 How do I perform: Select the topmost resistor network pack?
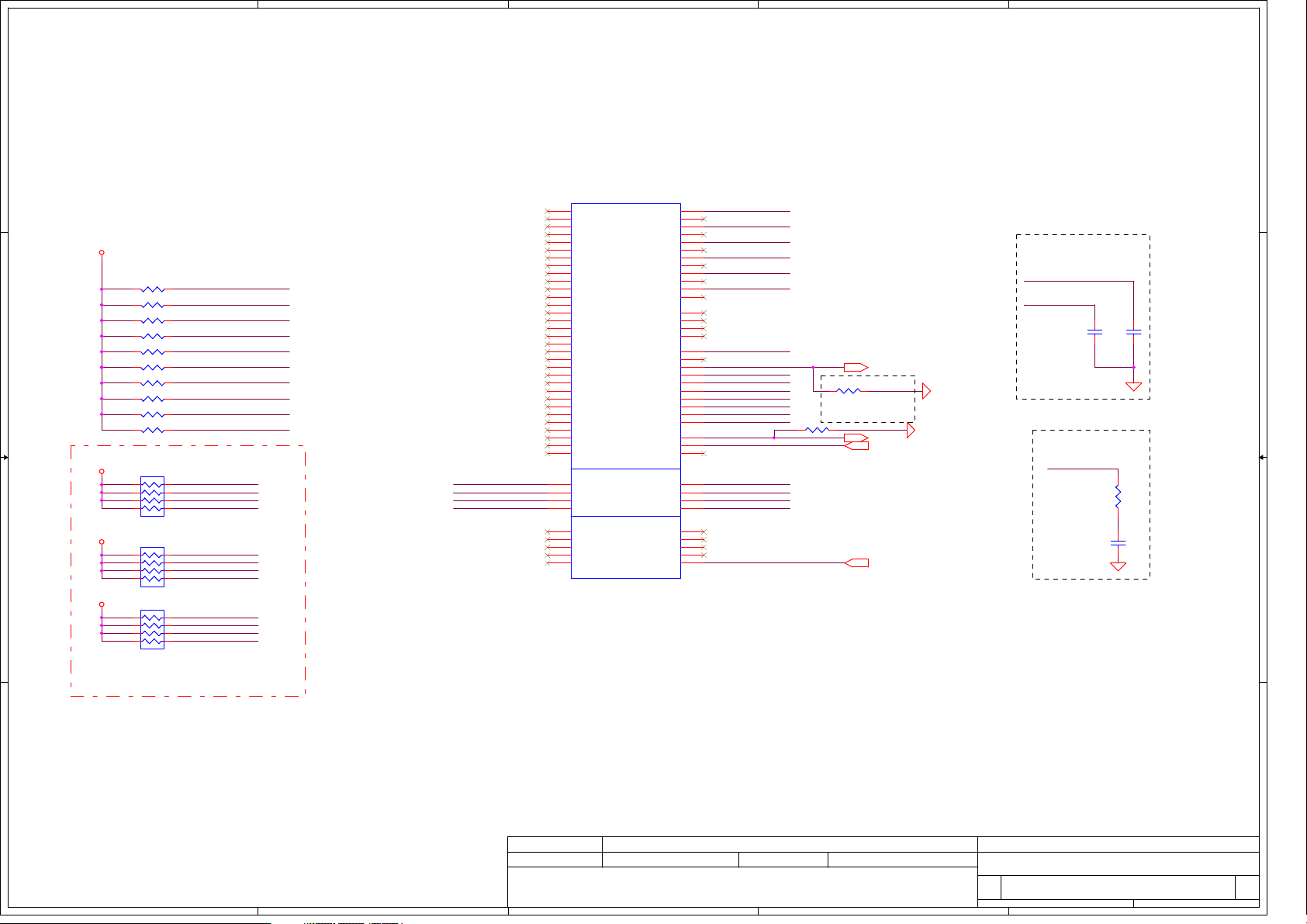click(152, 497)
